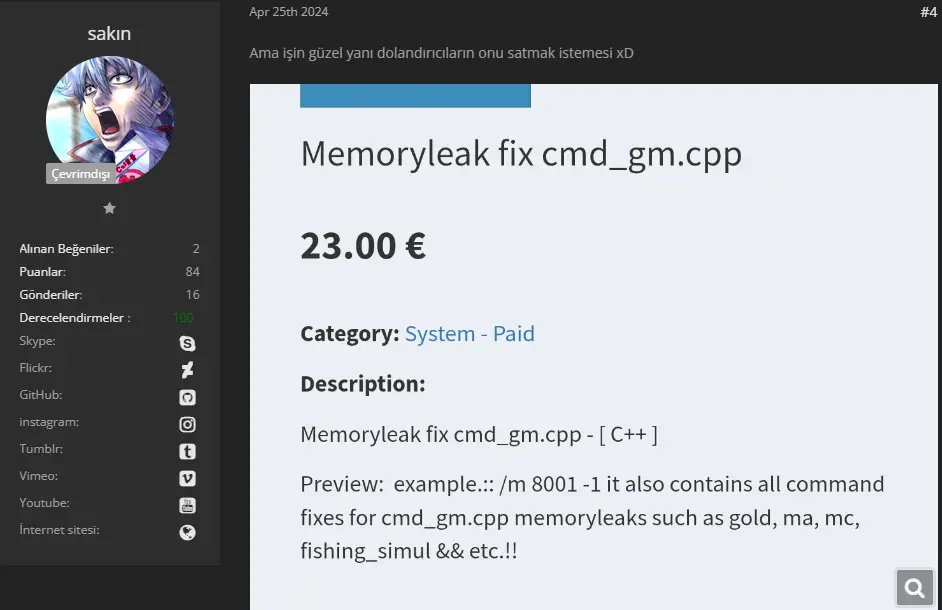Click the website globe icon
This screenshot has width=942, height=610.
point(187,532)
